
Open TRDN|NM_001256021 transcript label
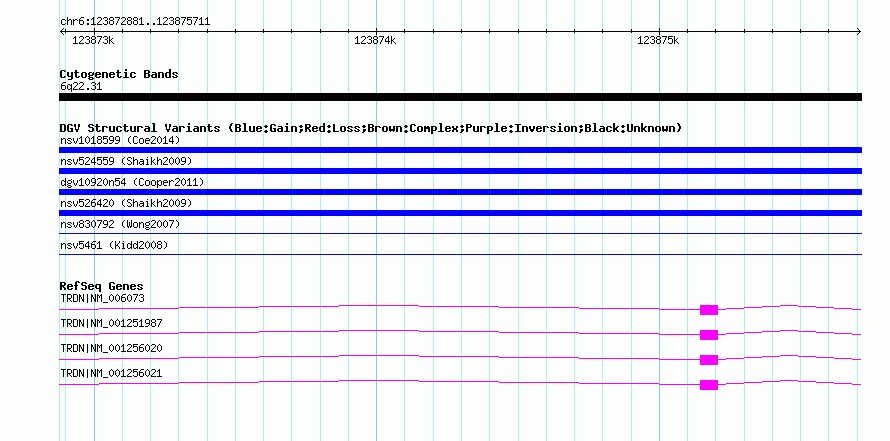[111, 373]
